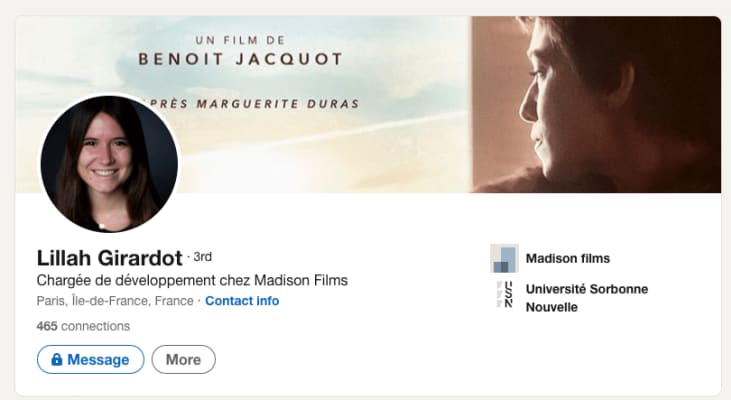
Task: Click the Paris, Île-de-France location text
Action: click(114, 300)
